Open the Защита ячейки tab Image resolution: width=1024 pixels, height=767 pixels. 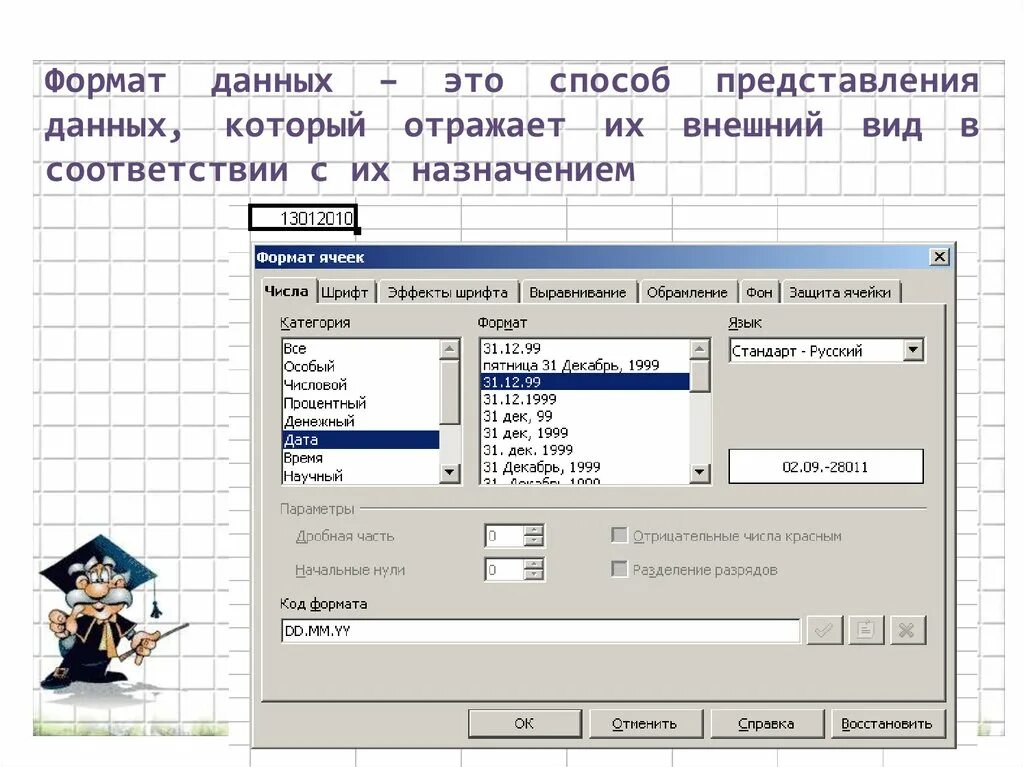click(x=840, y=293)
